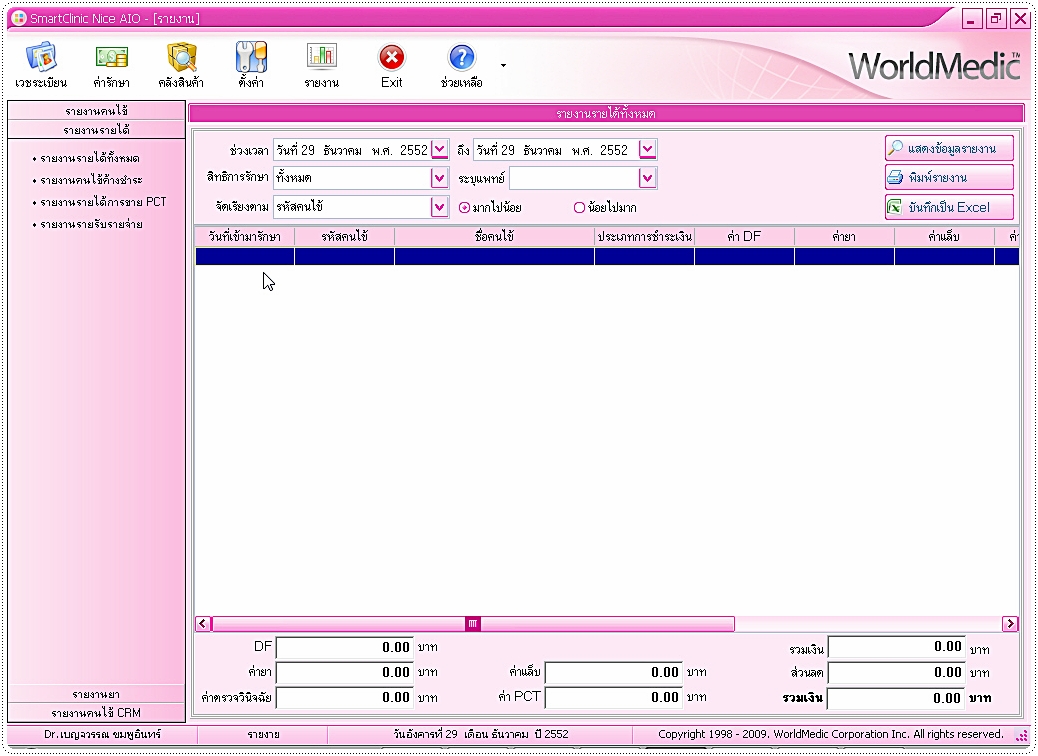Click the แสดงข้อมูลรายงาน show report button

click(949, 148)
